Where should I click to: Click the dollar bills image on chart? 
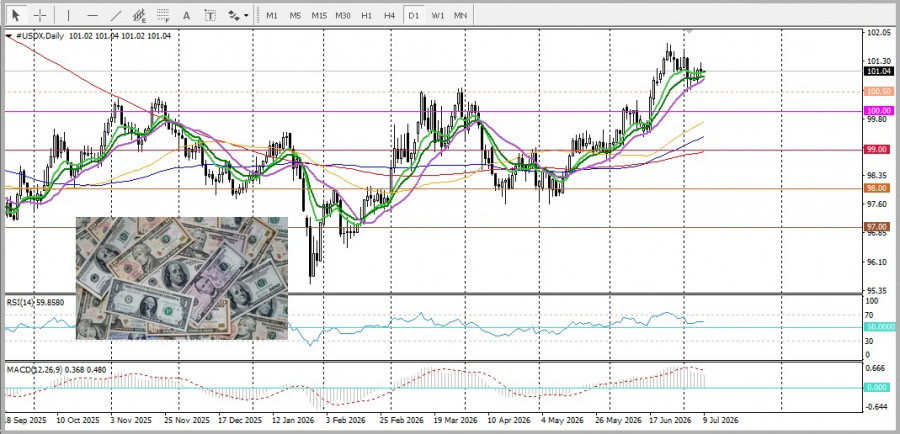point(182,278)
